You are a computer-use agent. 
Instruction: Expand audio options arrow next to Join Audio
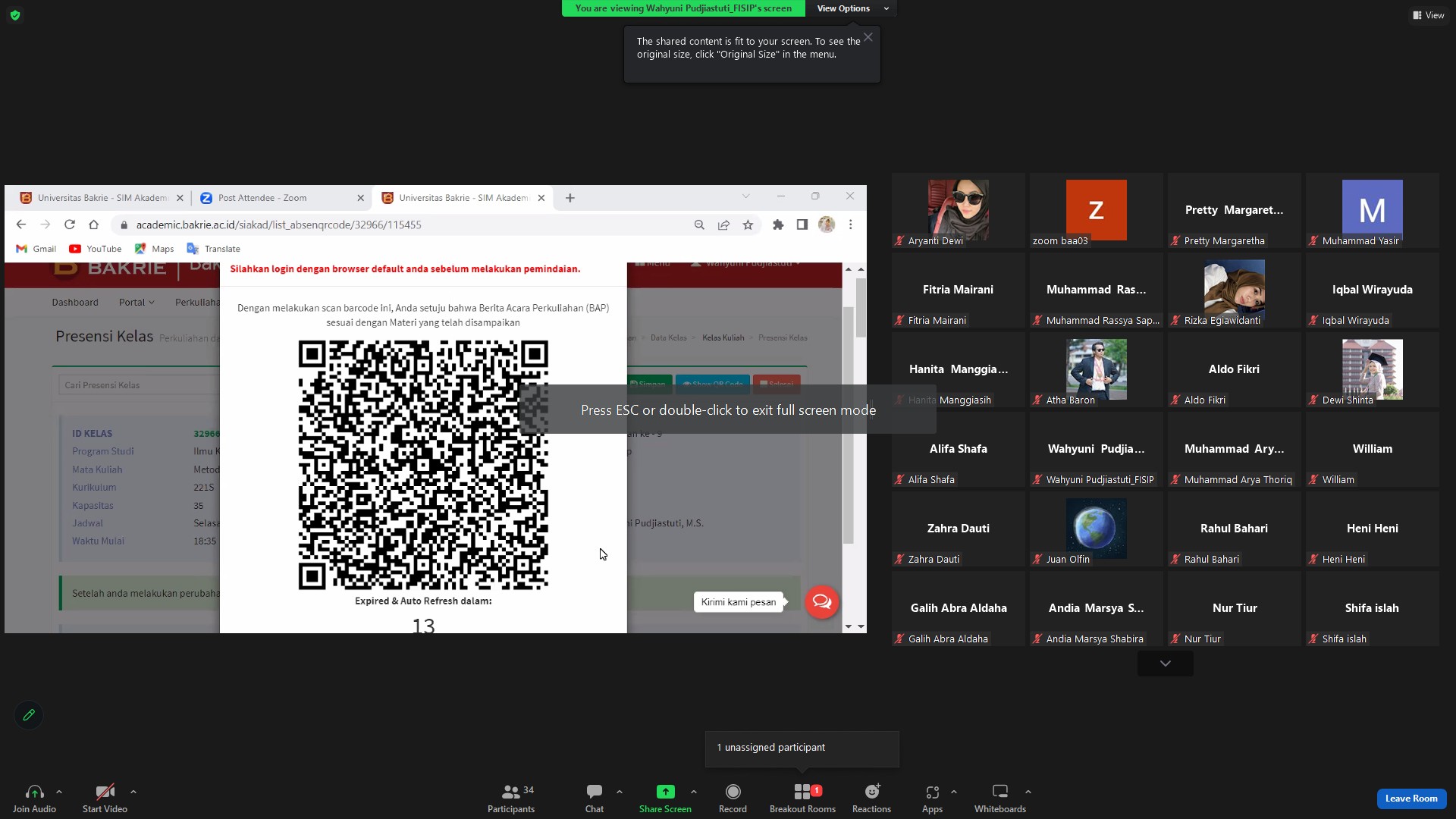tap(59, 792)
